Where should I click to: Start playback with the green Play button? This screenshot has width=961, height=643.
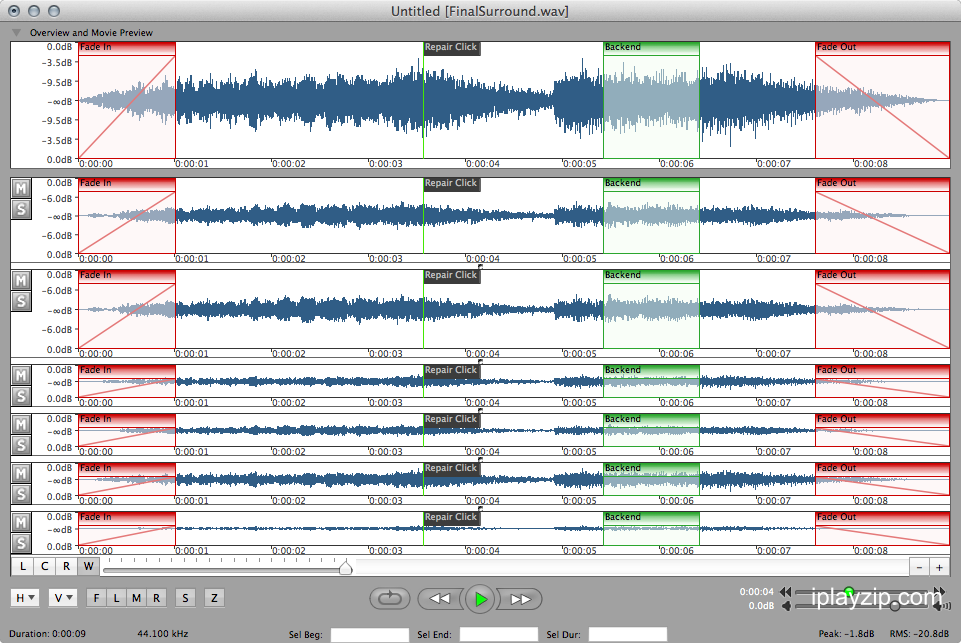click(x=480, y=599)
